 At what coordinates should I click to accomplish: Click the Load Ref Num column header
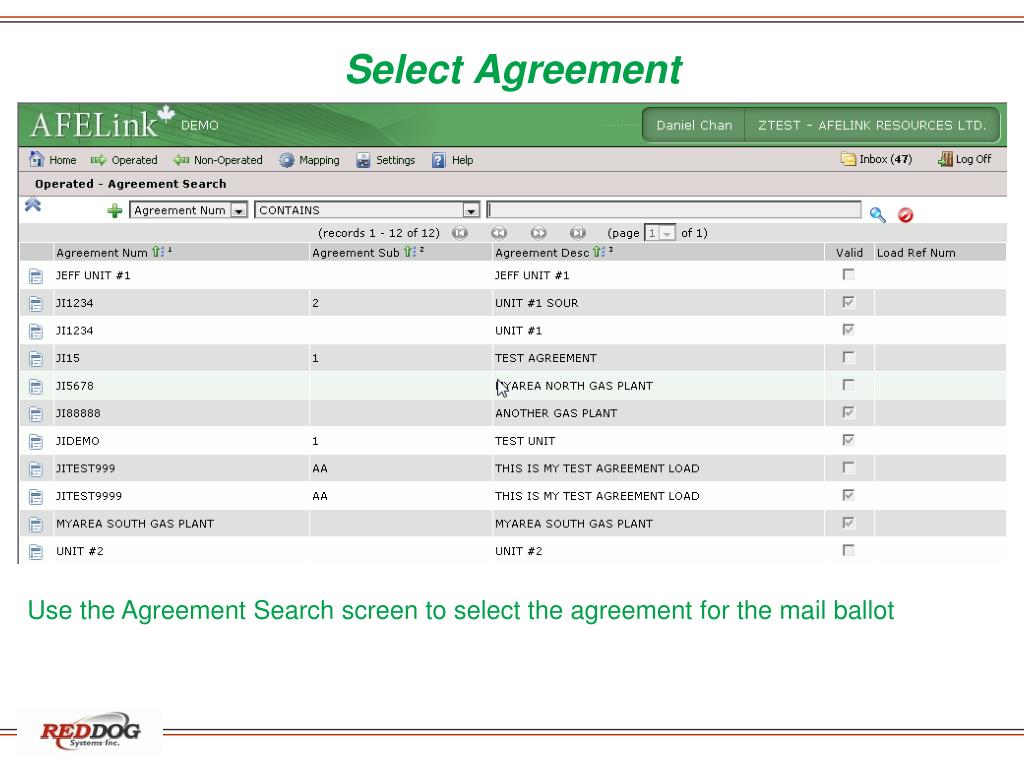pyautogui.click(x=916, y=253)
